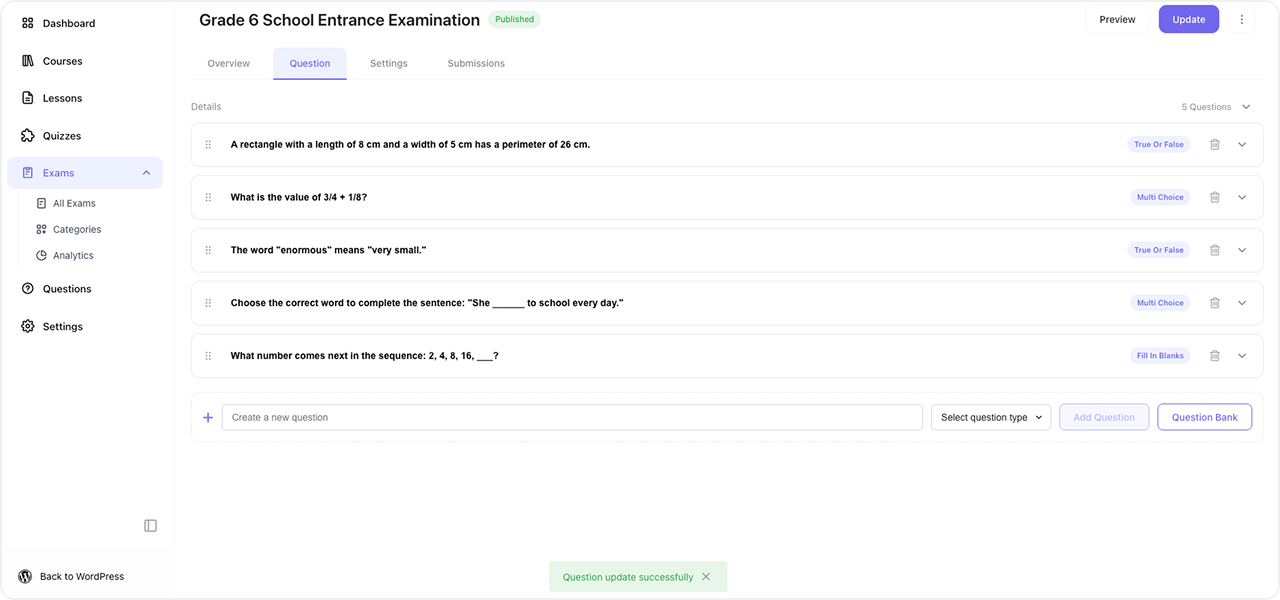Click the plus icon beside new question field
The width and height of the screenshot is (1280, 600).
[x=208, y=418]
